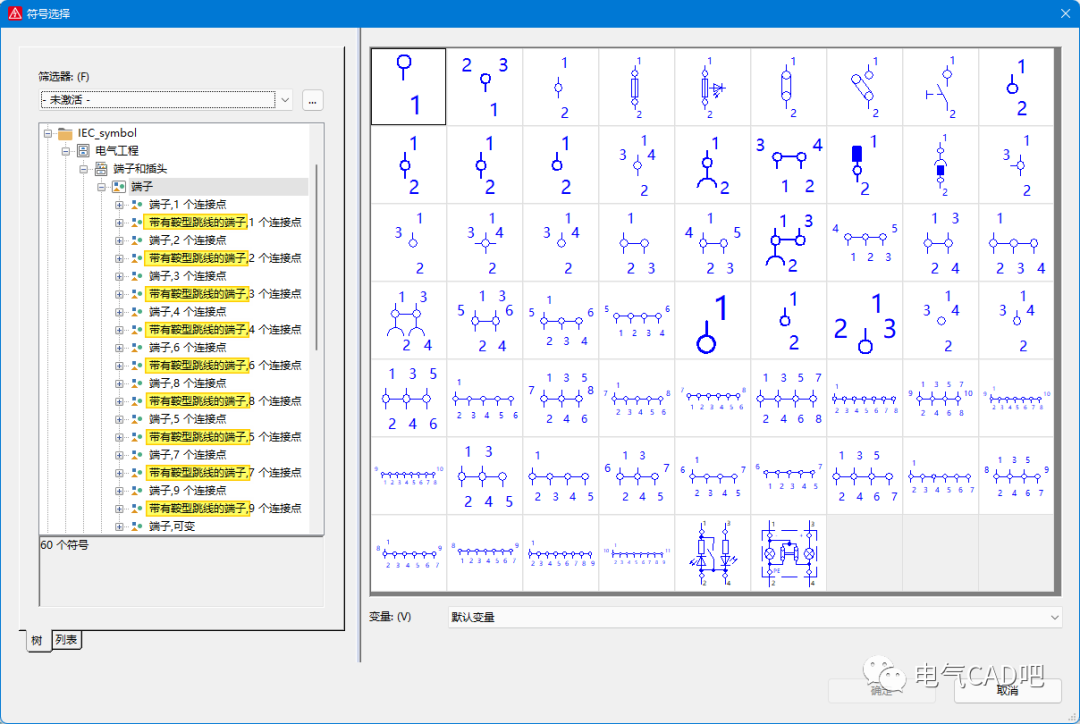Viewport: 1080px width, 724px height.
Task: Select 带有鞍型跳线的端子,7 个连接点 item
Action: (225, 473)
